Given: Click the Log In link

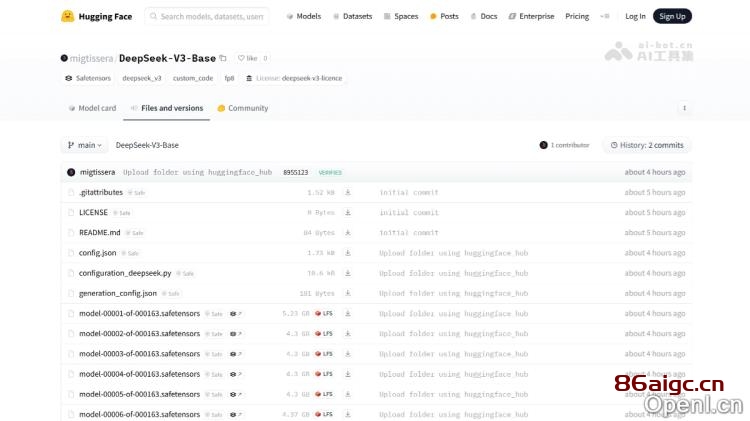Looking at the screenshot, I should tap(635, 16).
